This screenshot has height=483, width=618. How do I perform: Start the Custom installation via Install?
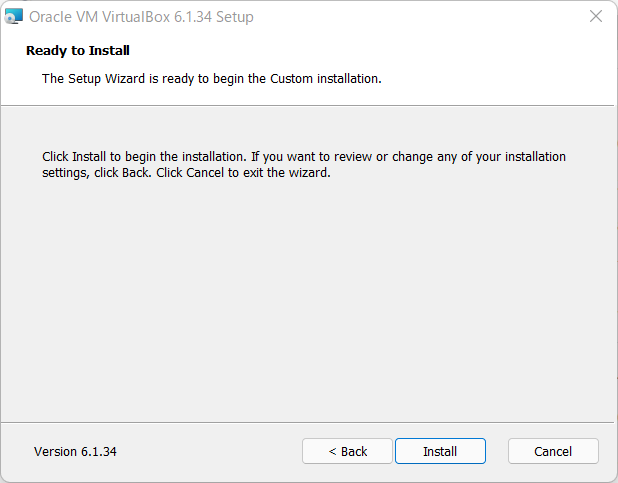(x=440, y=451)
